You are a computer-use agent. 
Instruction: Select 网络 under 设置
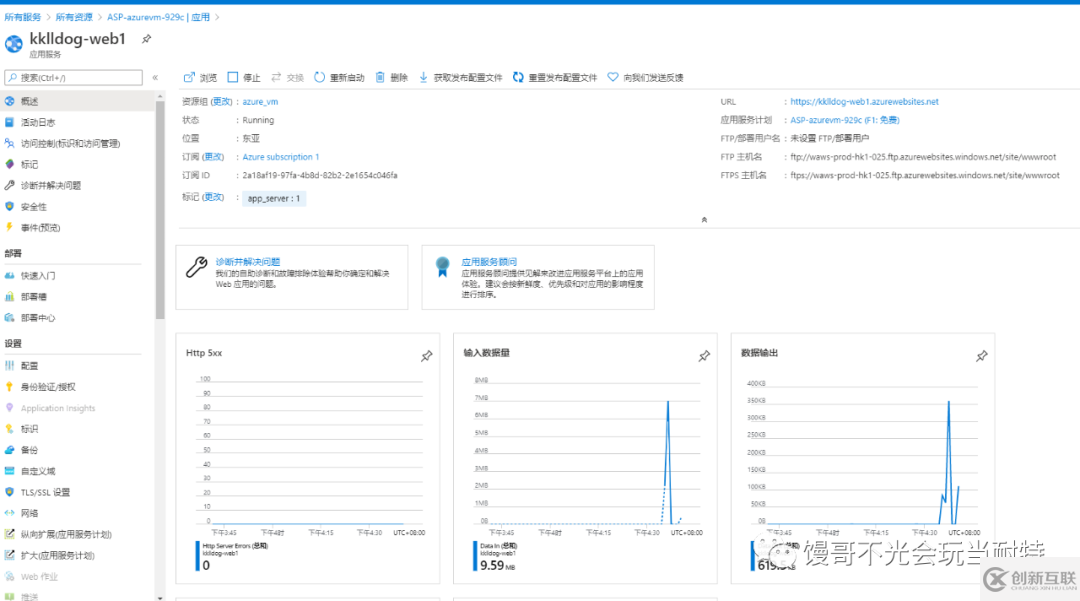click(x=33, y=513)
